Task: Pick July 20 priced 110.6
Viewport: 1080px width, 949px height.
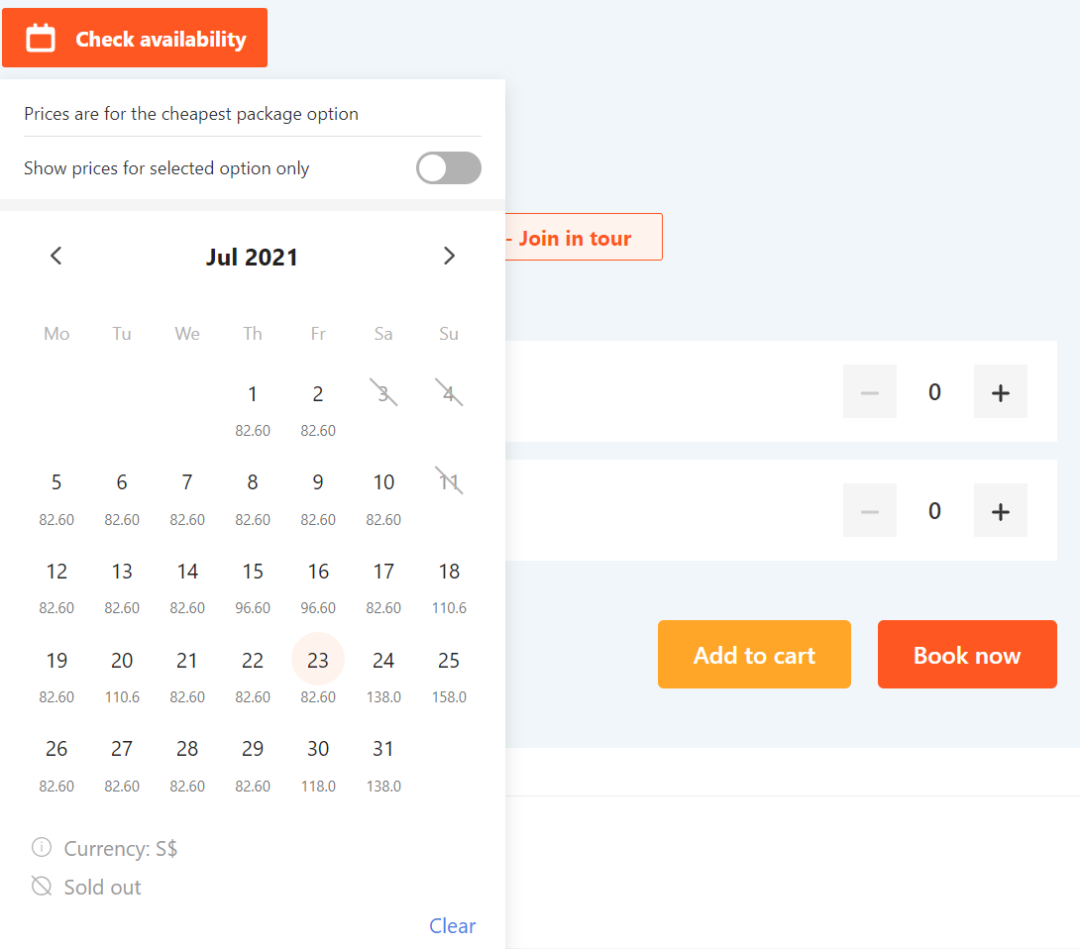Action: (x=122, y=676)
